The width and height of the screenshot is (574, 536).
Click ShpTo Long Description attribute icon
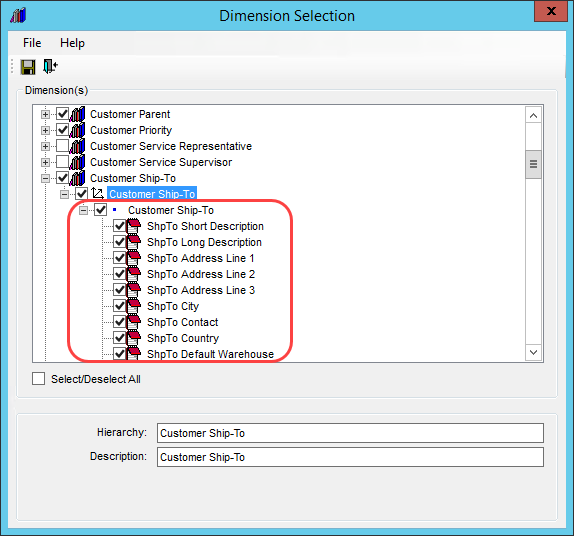pos(134,242)
